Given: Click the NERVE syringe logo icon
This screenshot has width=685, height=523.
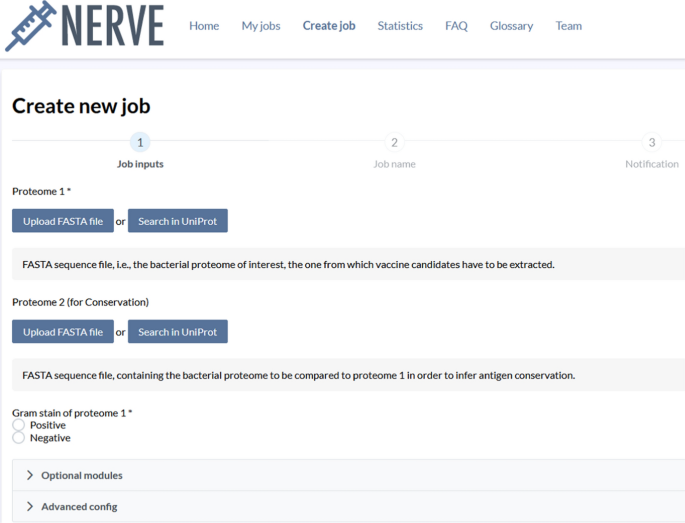Looking at the screenshot, I should point(31,26).
